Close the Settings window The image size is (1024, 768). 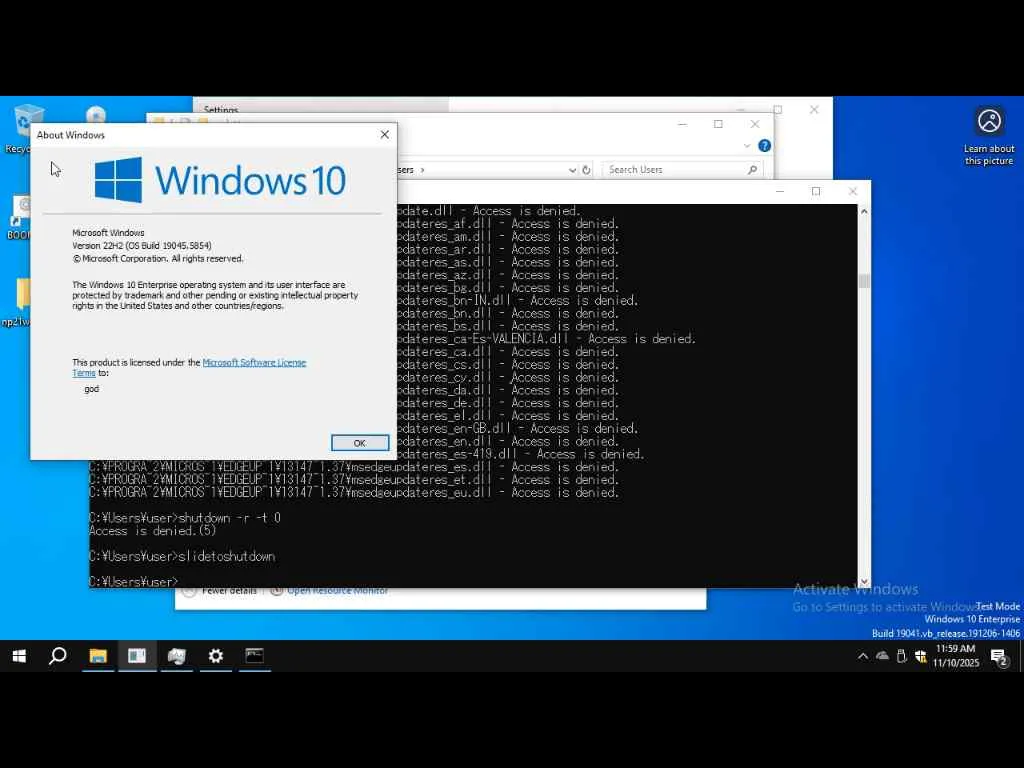click(814, 110)
